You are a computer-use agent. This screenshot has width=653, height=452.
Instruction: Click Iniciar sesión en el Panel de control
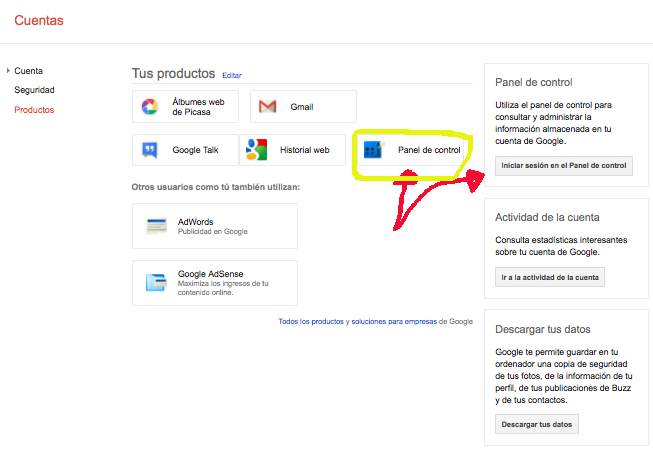pos(563,166)
